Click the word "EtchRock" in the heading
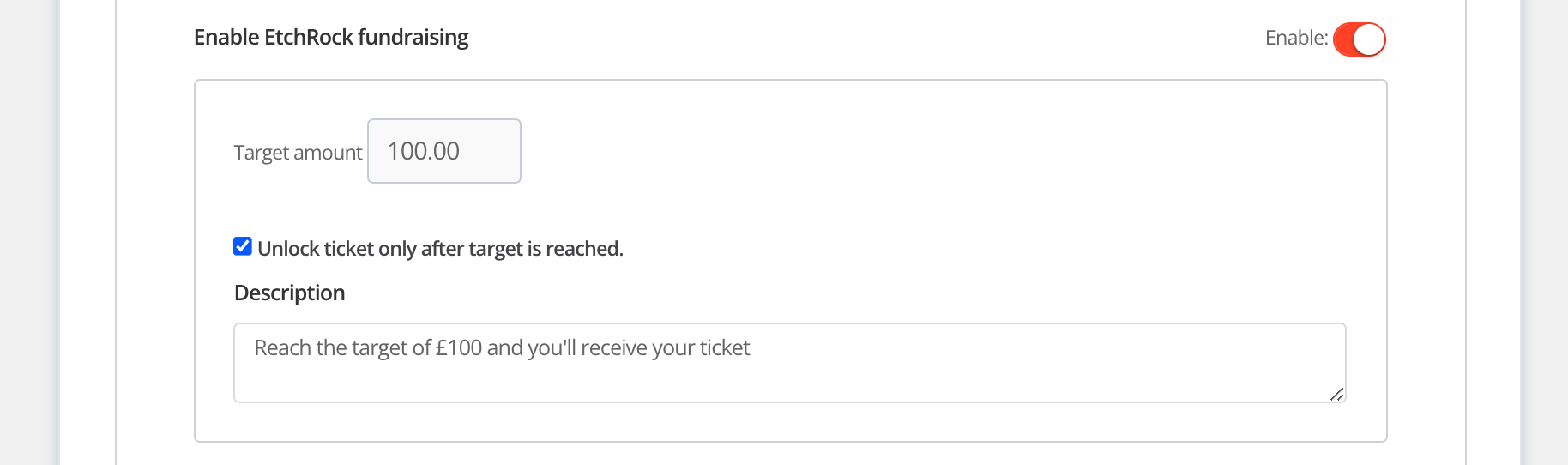This screenshot has height=465, width=1568. 309,38
